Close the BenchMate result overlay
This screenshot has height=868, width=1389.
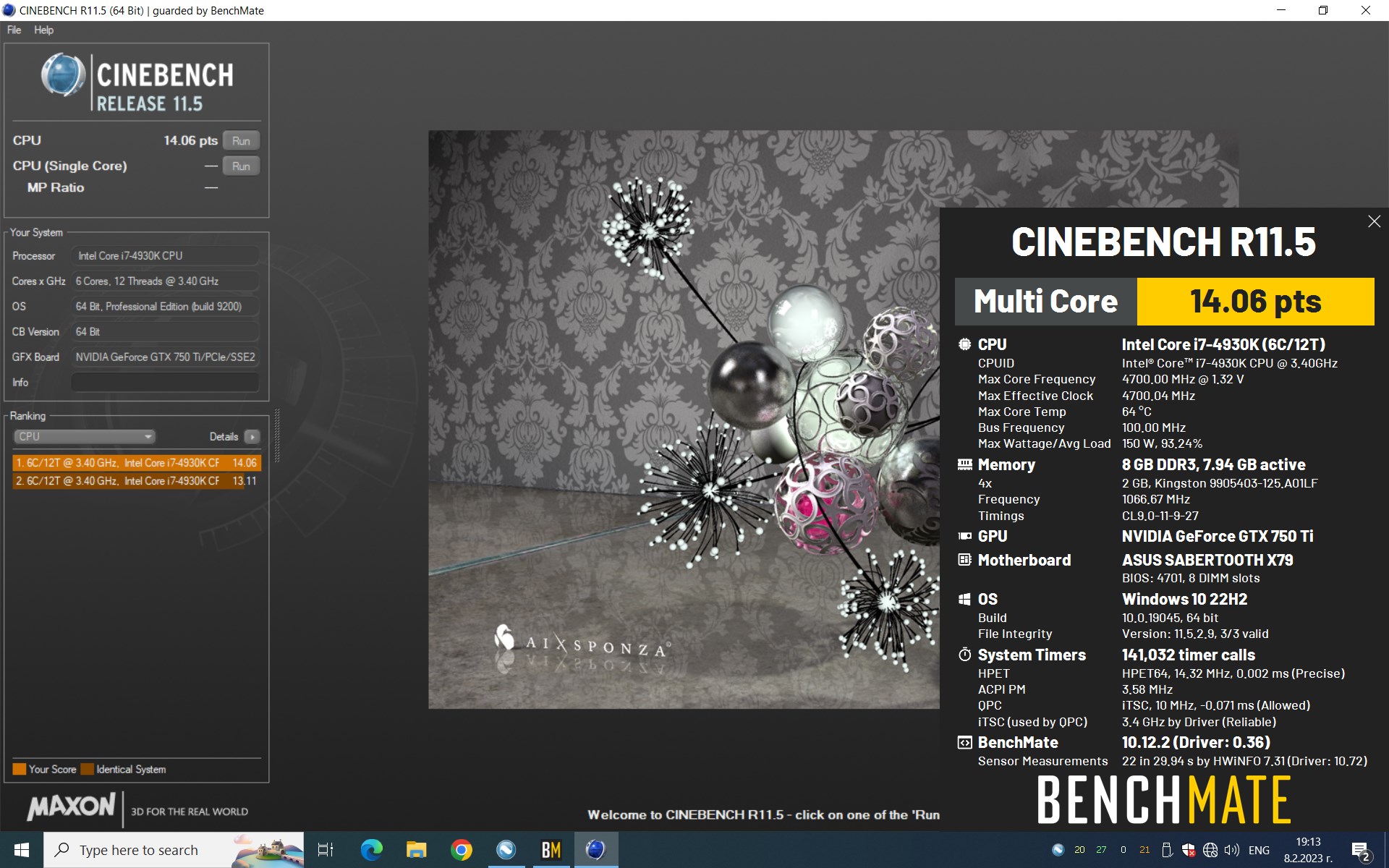(x=1374, y=221)
